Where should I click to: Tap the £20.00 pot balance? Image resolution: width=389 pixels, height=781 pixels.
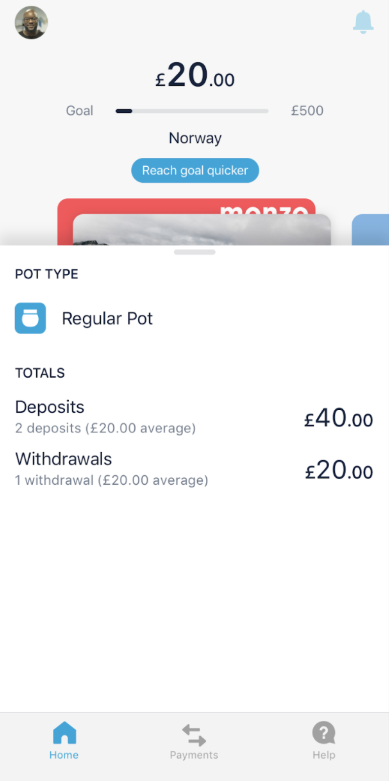point(195,77)
